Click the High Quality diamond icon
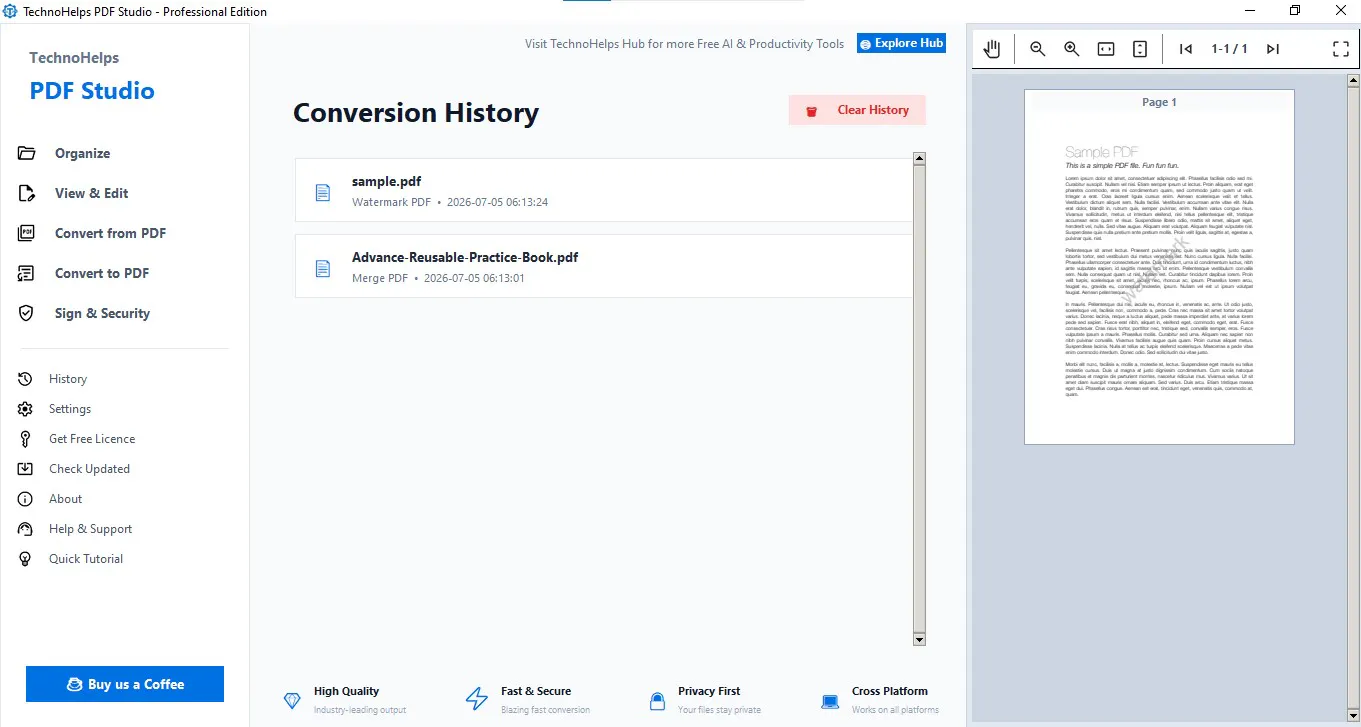The height and width of the screenshot is (727, 1361). point(292,700)
